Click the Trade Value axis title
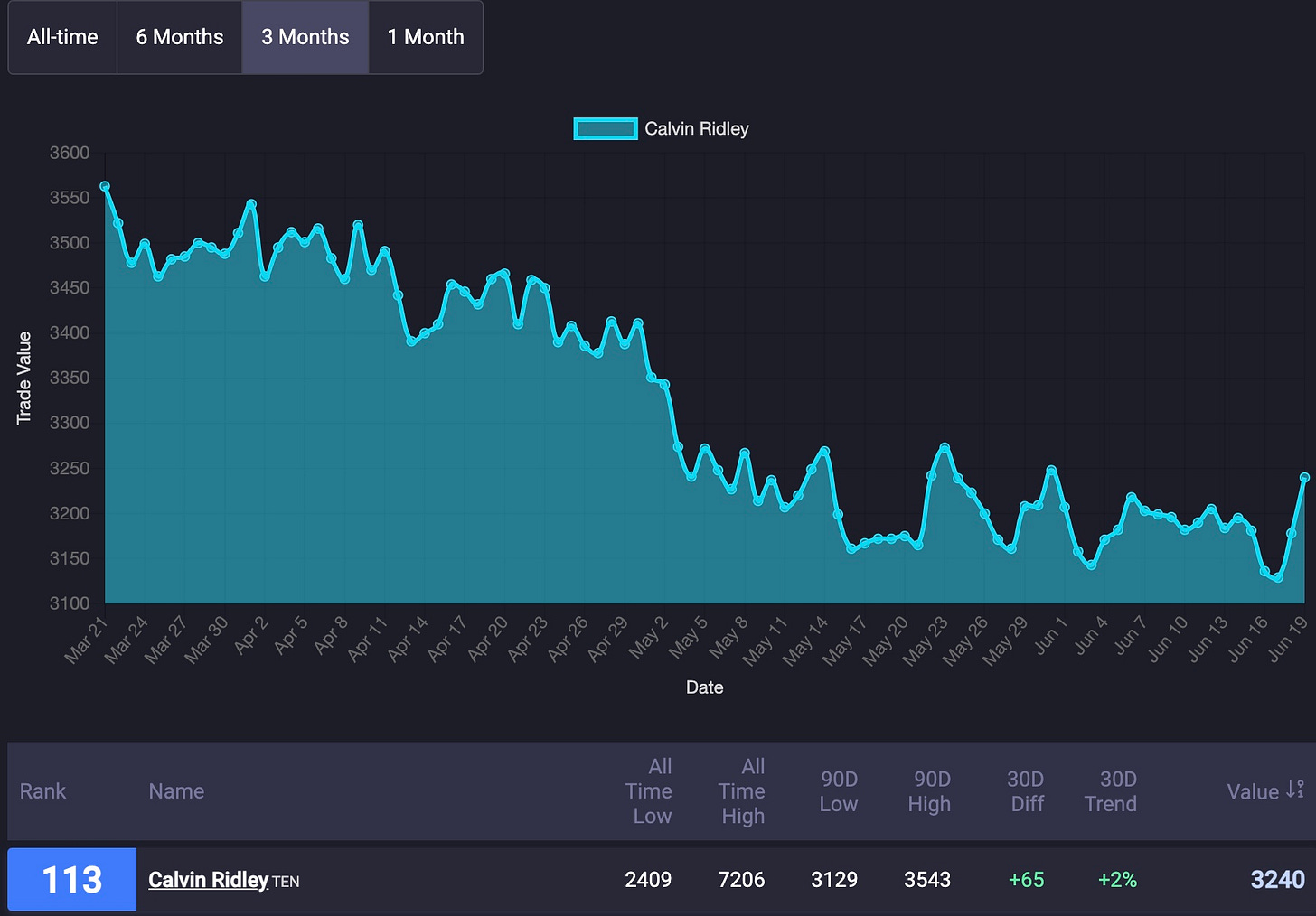This screenshot has width=1316, height=916. (x=24, y=378)
